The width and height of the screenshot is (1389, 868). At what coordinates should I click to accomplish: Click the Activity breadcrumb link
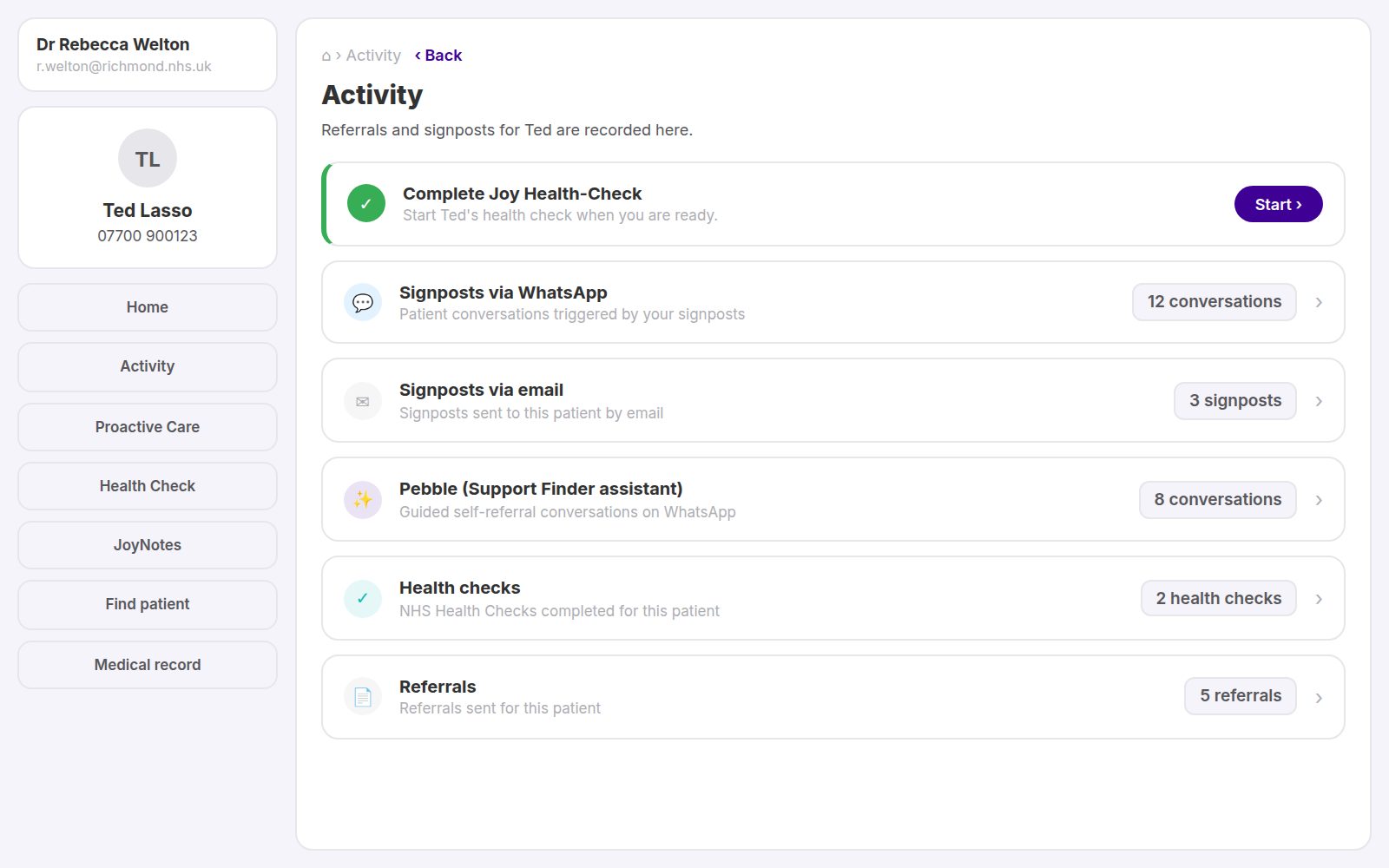(373, 56)
